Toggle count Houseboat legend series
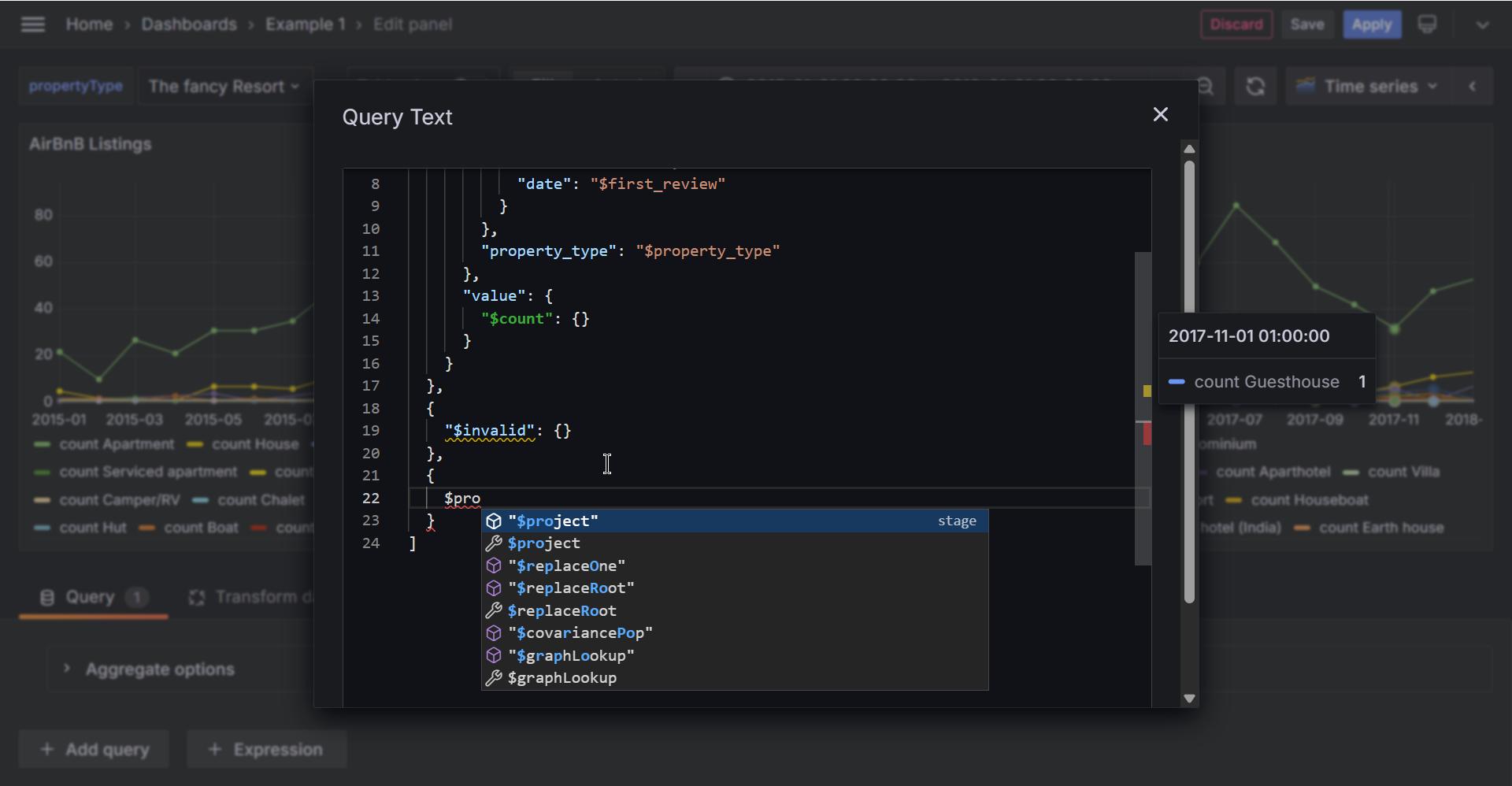This screenshot has width=1512, height=786. coord(1309,501)
